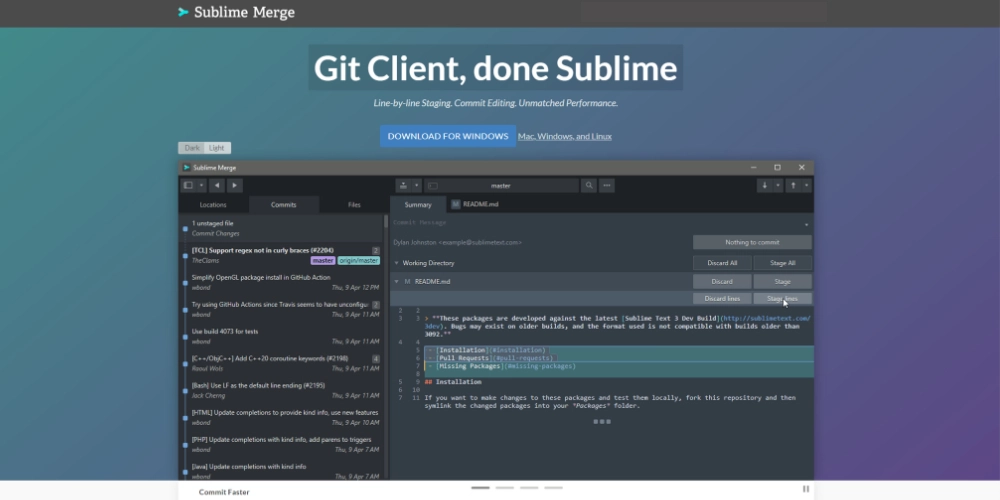Open the Mac, Windows, and Linux link
This screenshot has width=1000, height=500.
(564, 136)
